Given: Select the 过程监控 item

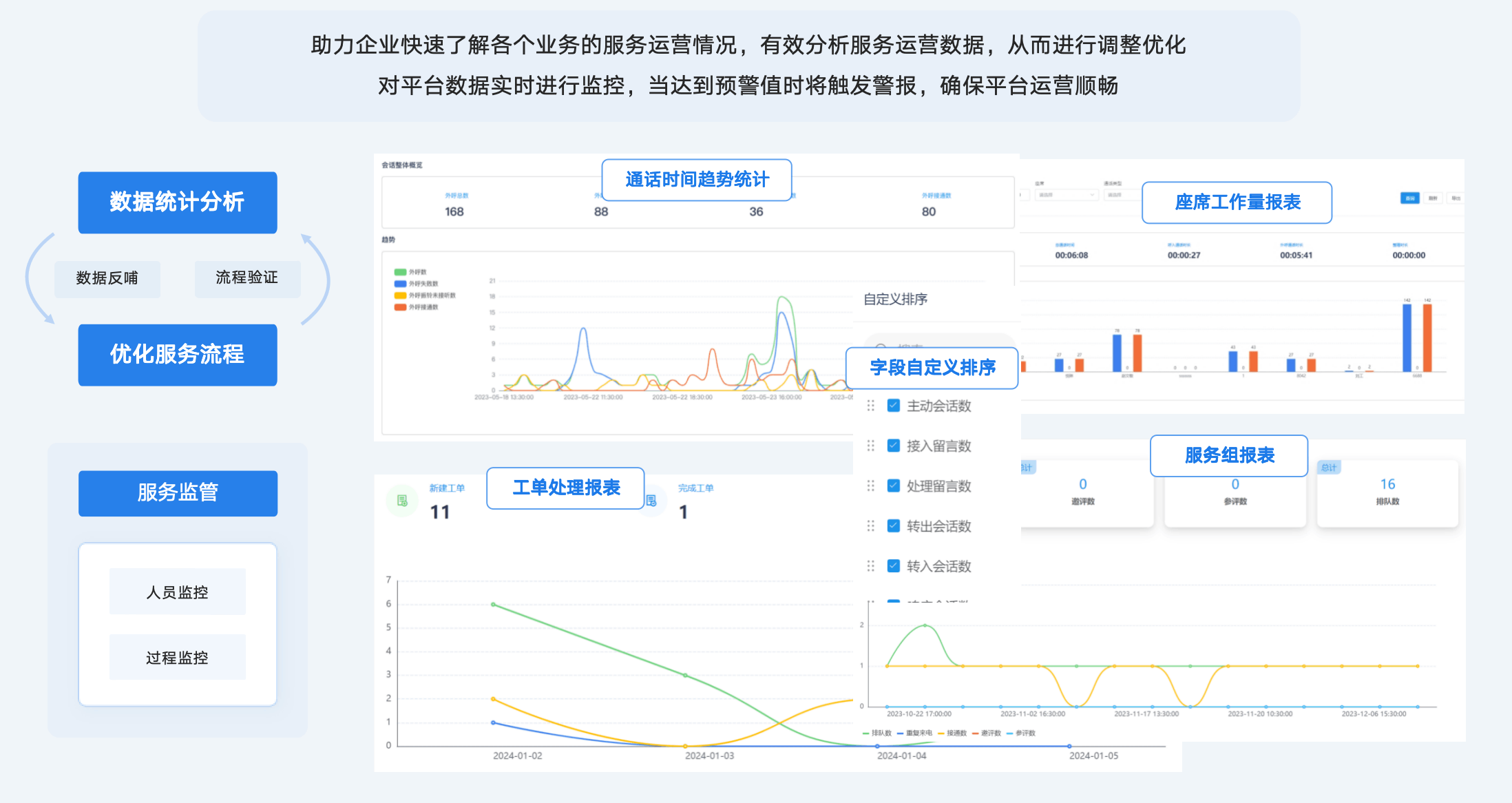Looking at the screenshot, I should (178, 658).
